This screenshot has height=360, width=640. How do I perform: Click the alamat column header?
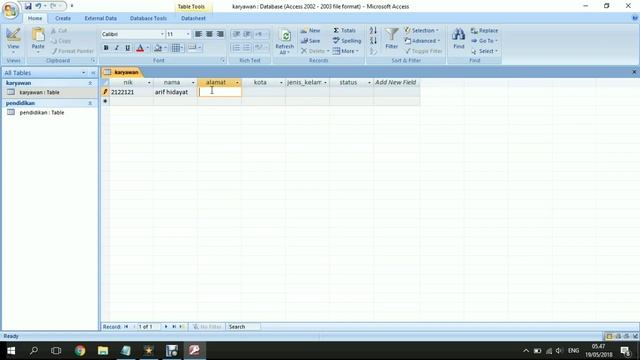(x=216, y=82)
